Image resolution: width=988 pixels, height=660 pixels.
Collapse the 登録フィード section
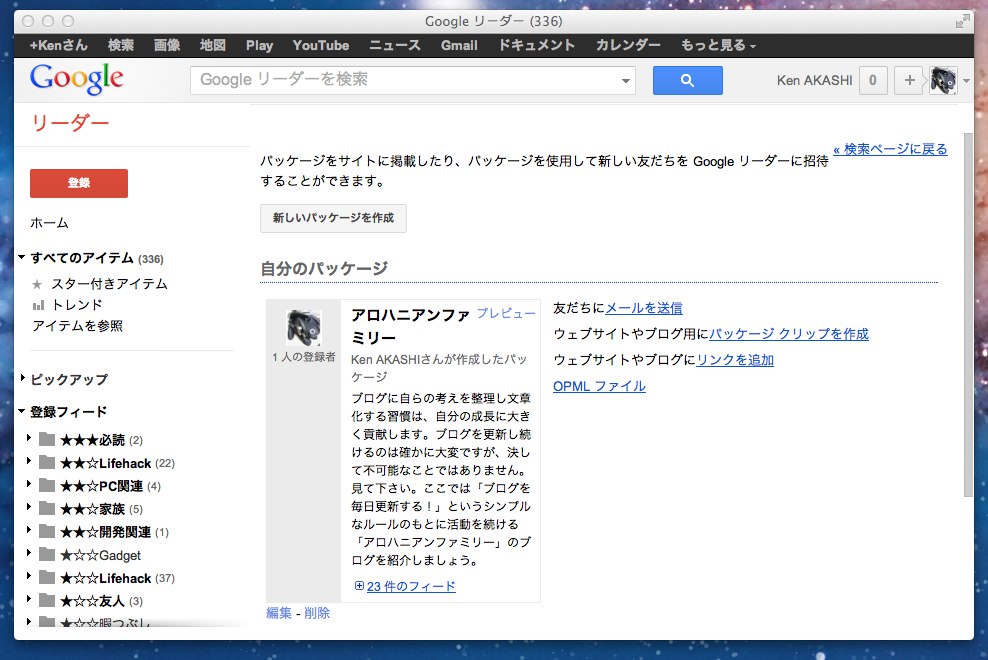coord(21,411)
